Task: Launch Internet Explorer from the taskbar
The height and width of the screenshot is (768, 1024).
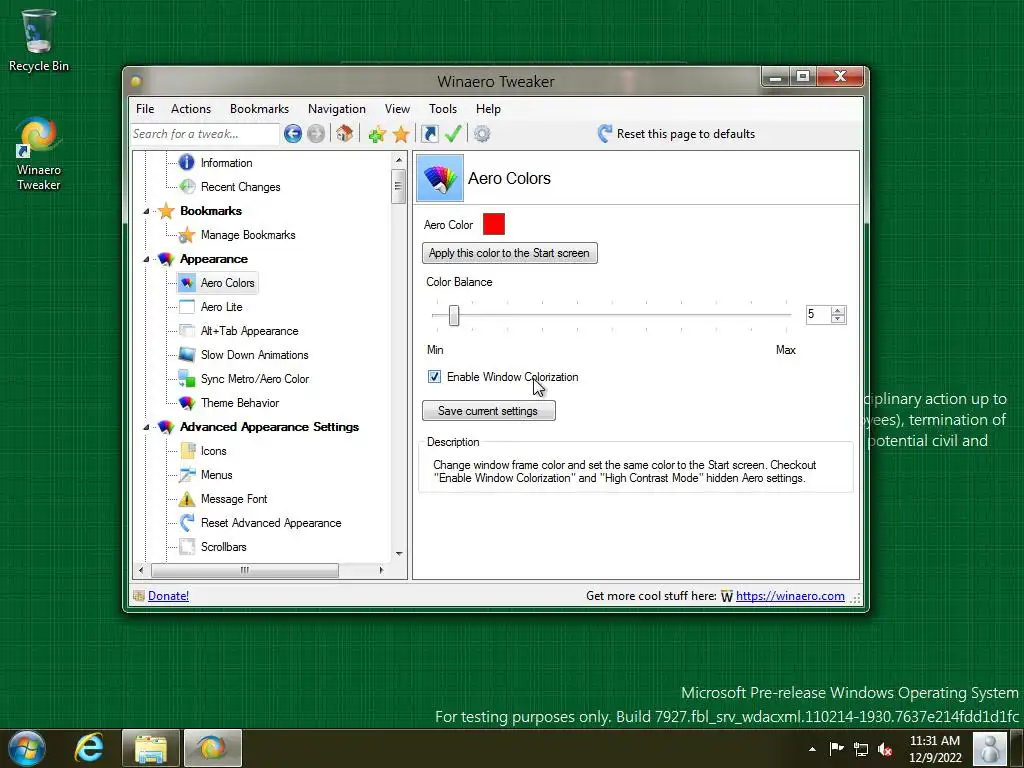Action: pos(89,748)
